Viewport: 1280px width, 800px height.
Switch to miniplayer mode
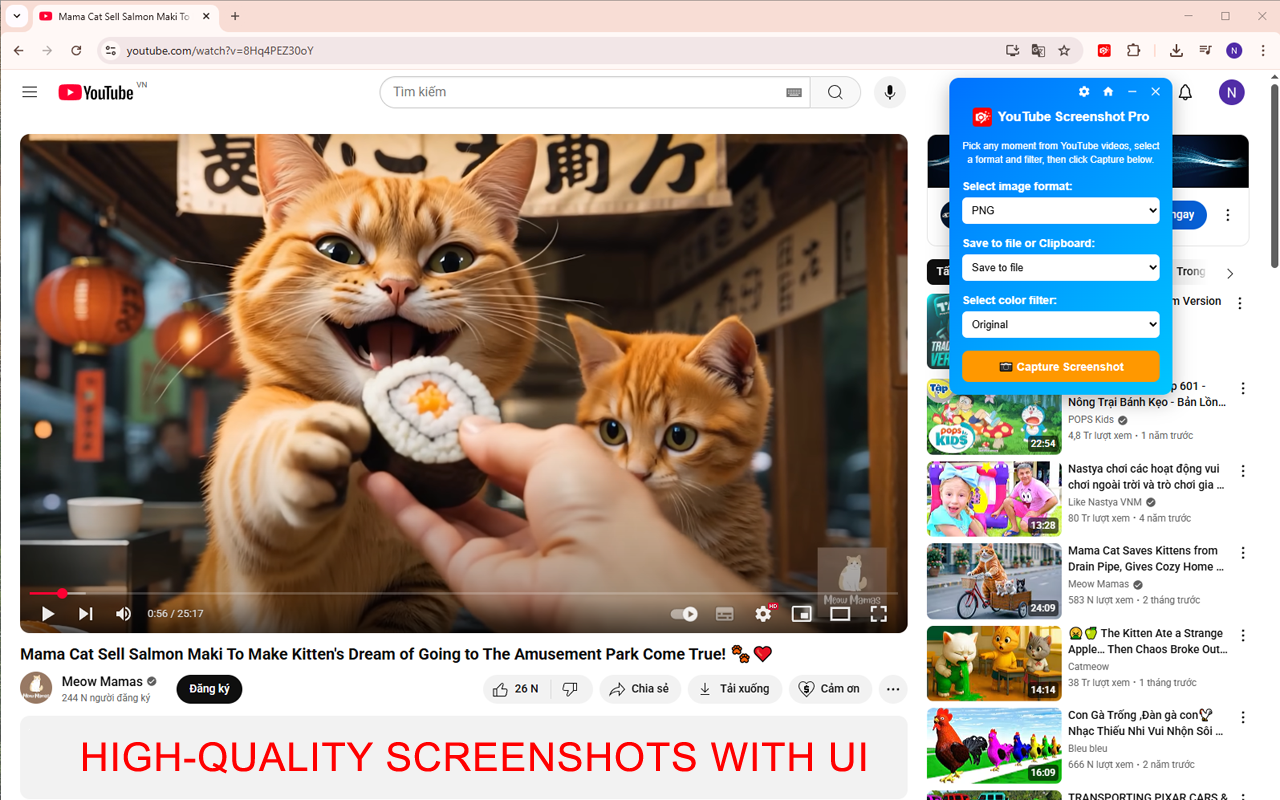(801, 613)
